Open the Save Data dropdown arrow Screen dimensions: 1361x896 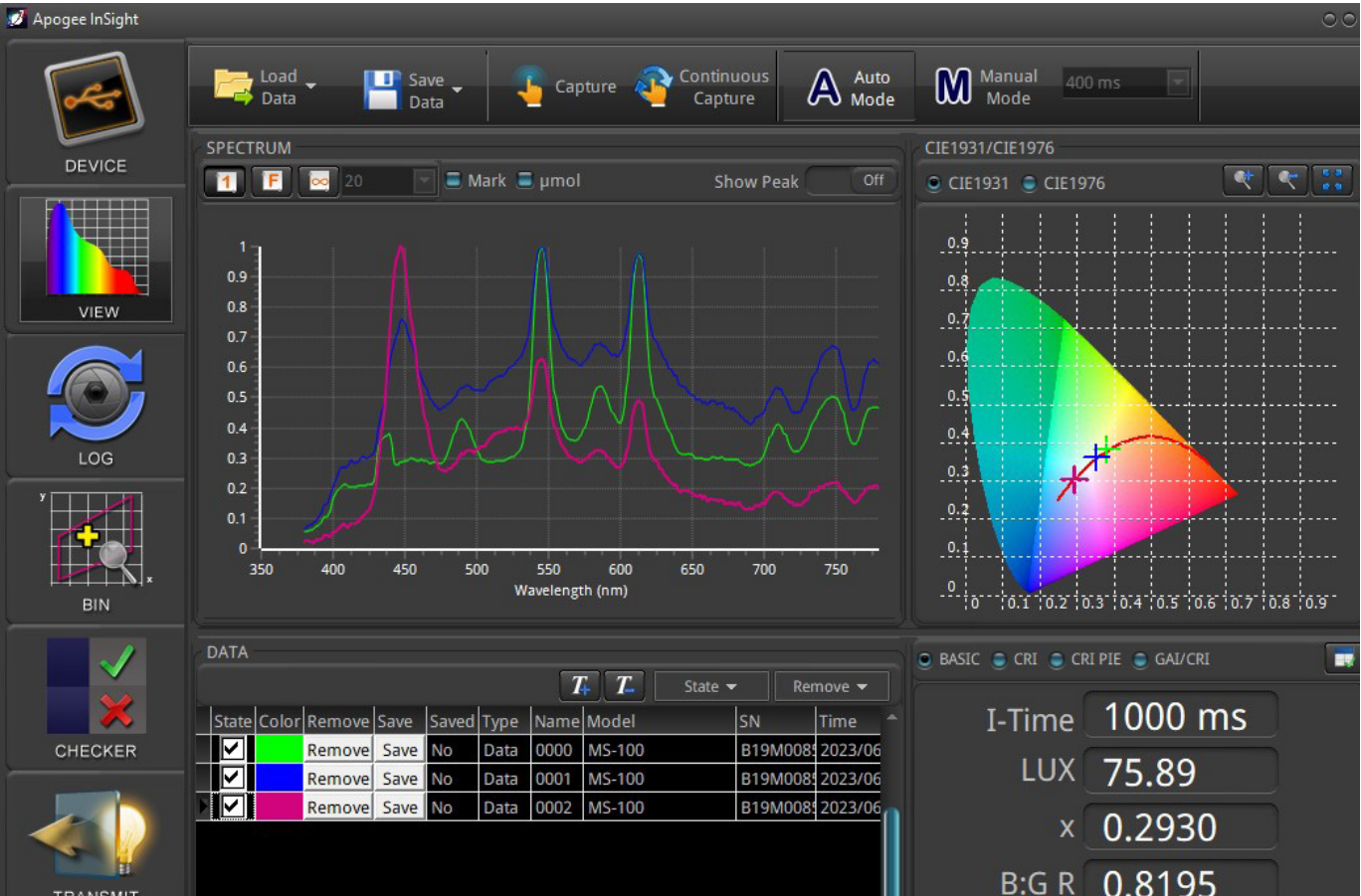tap(458, 90)
